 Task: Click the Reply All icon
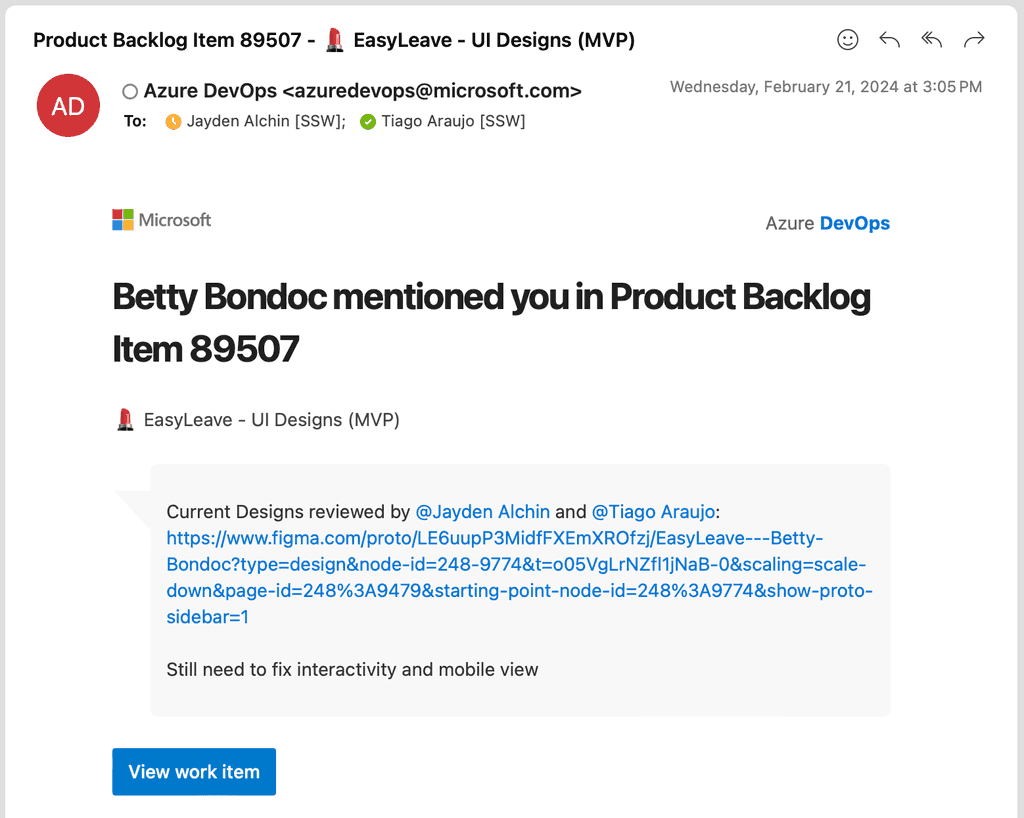931,40
